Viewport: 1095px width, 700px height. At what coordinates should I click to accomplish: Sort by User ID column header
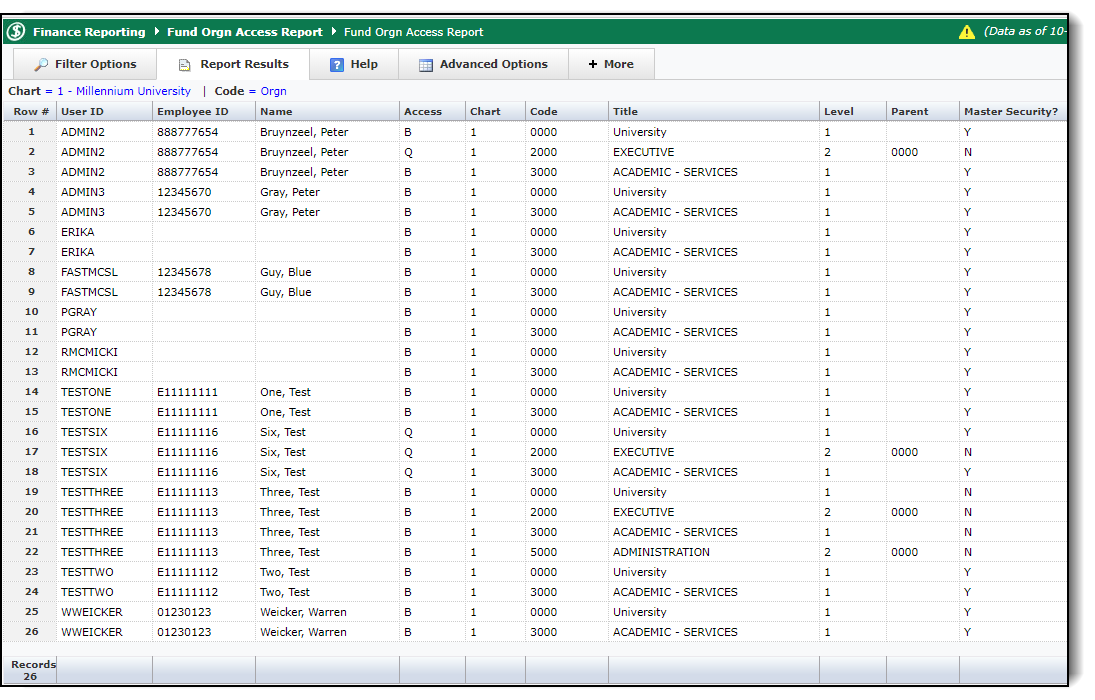(x=82, y=112)
